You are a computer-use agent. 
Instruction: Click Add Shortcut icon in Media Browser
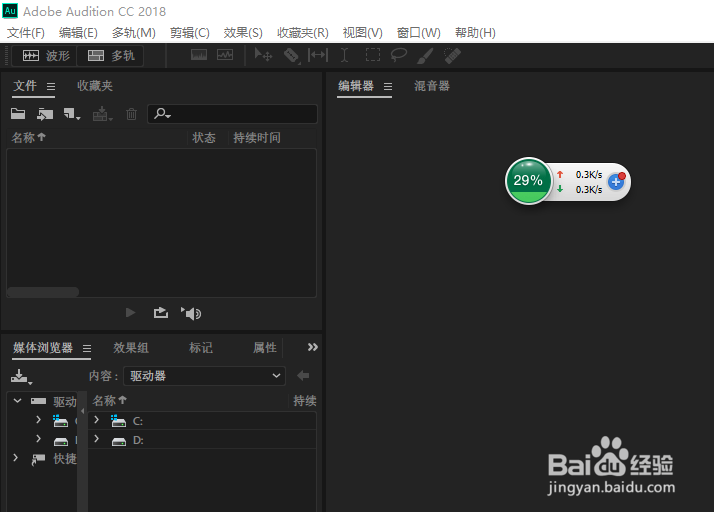(x=21, y=376)
